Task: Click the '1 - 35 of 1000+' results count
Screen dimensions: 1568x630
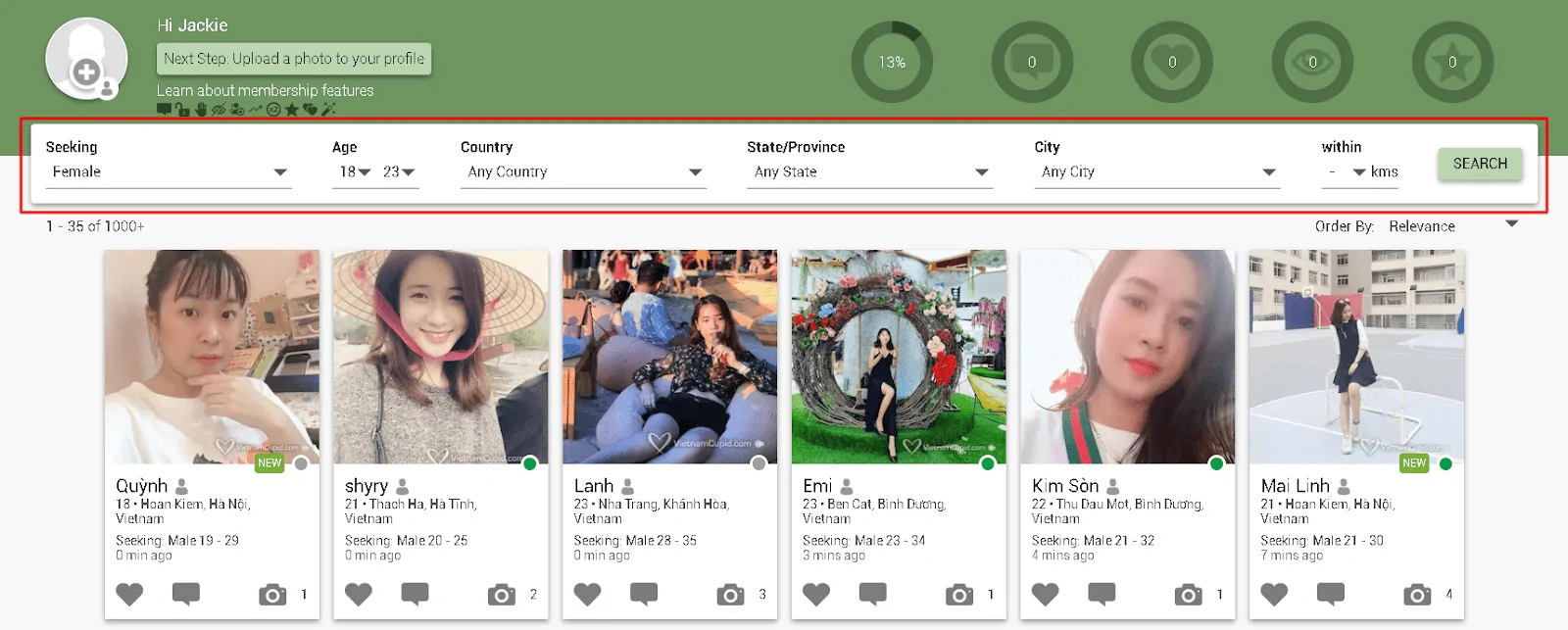Action: point(95,226)
